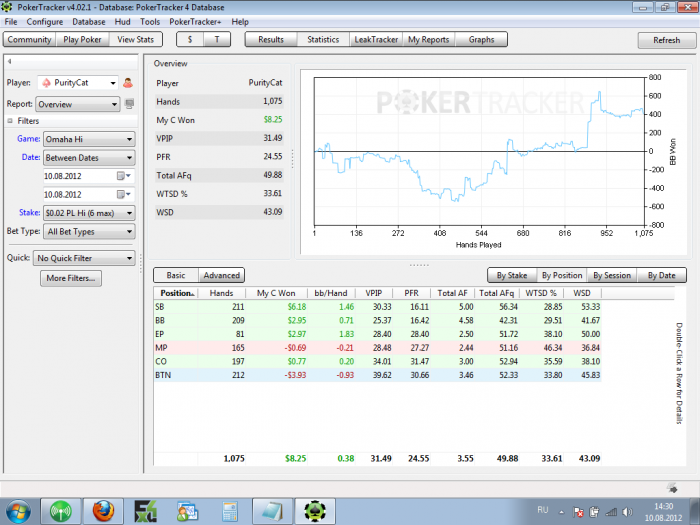Open the File menu

tap(11, 22)
